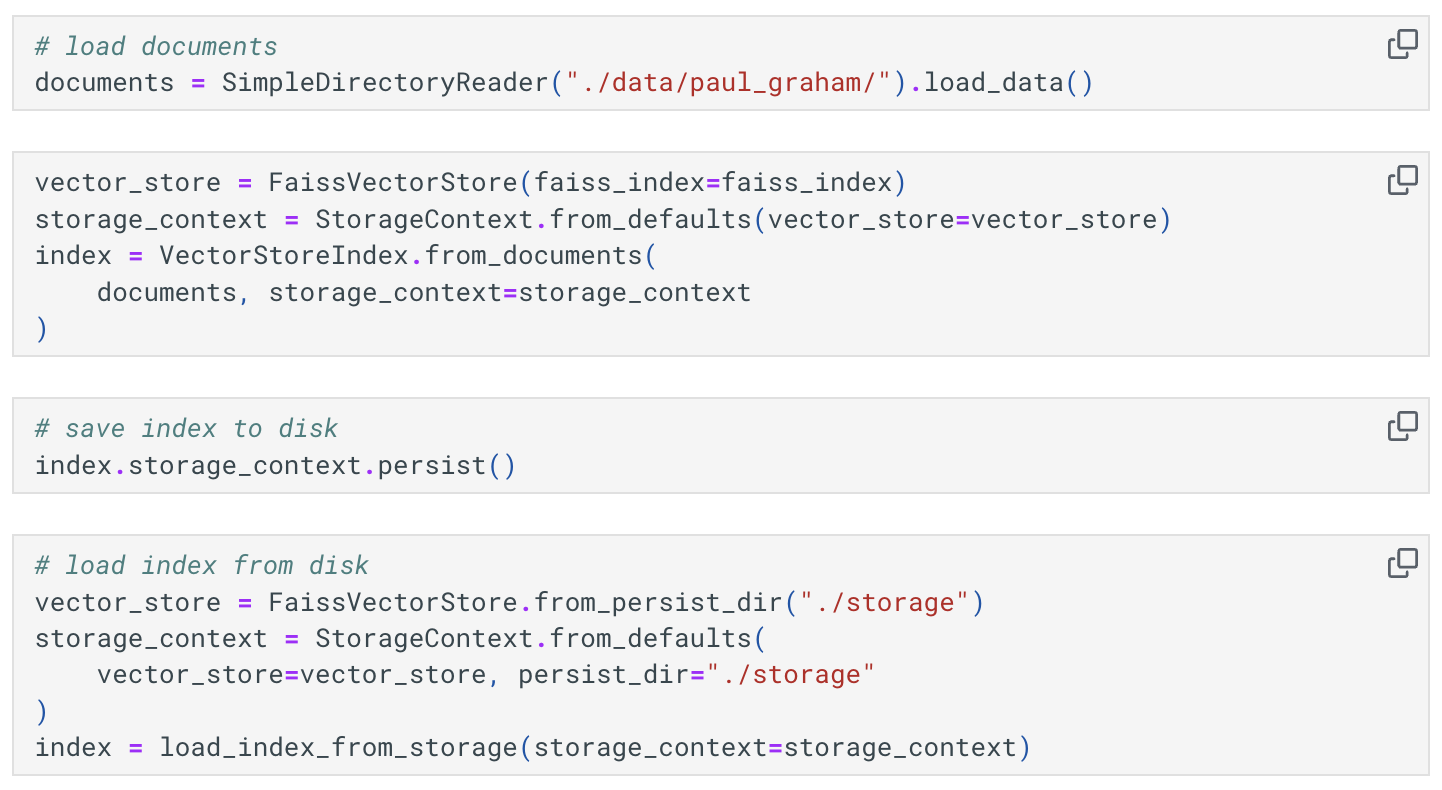Screen dimensions: 1442x790
Task: Click the "documents, storage_context=storage_context" line
Action: pos(424,292)
